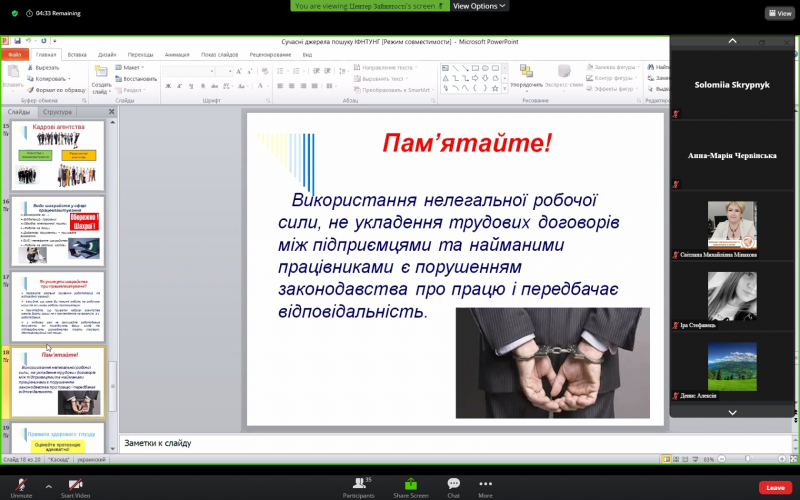Screen dimensions: 800x500
Task: Open the Participants panel
Action: tap(358, 488)
